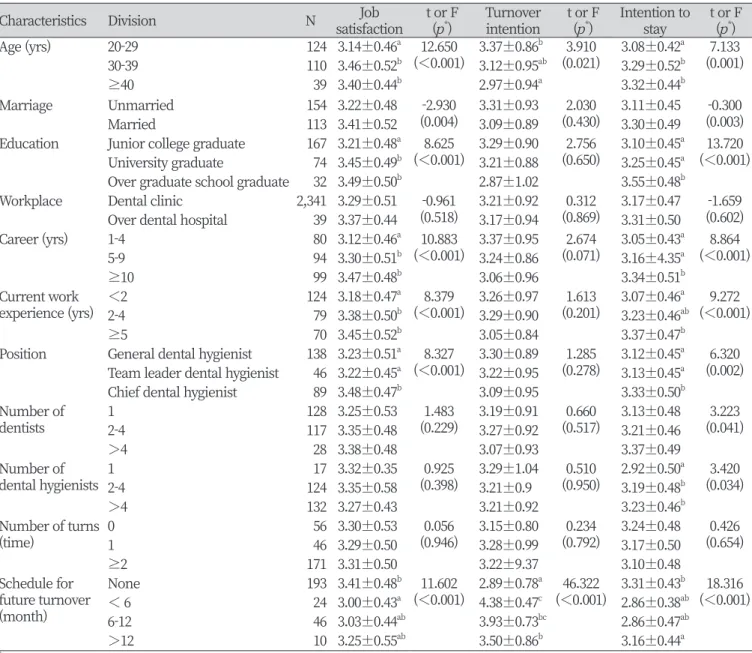
Task: Click the "3.16±4.35" intention to stay value
Action: coord(653,258)
